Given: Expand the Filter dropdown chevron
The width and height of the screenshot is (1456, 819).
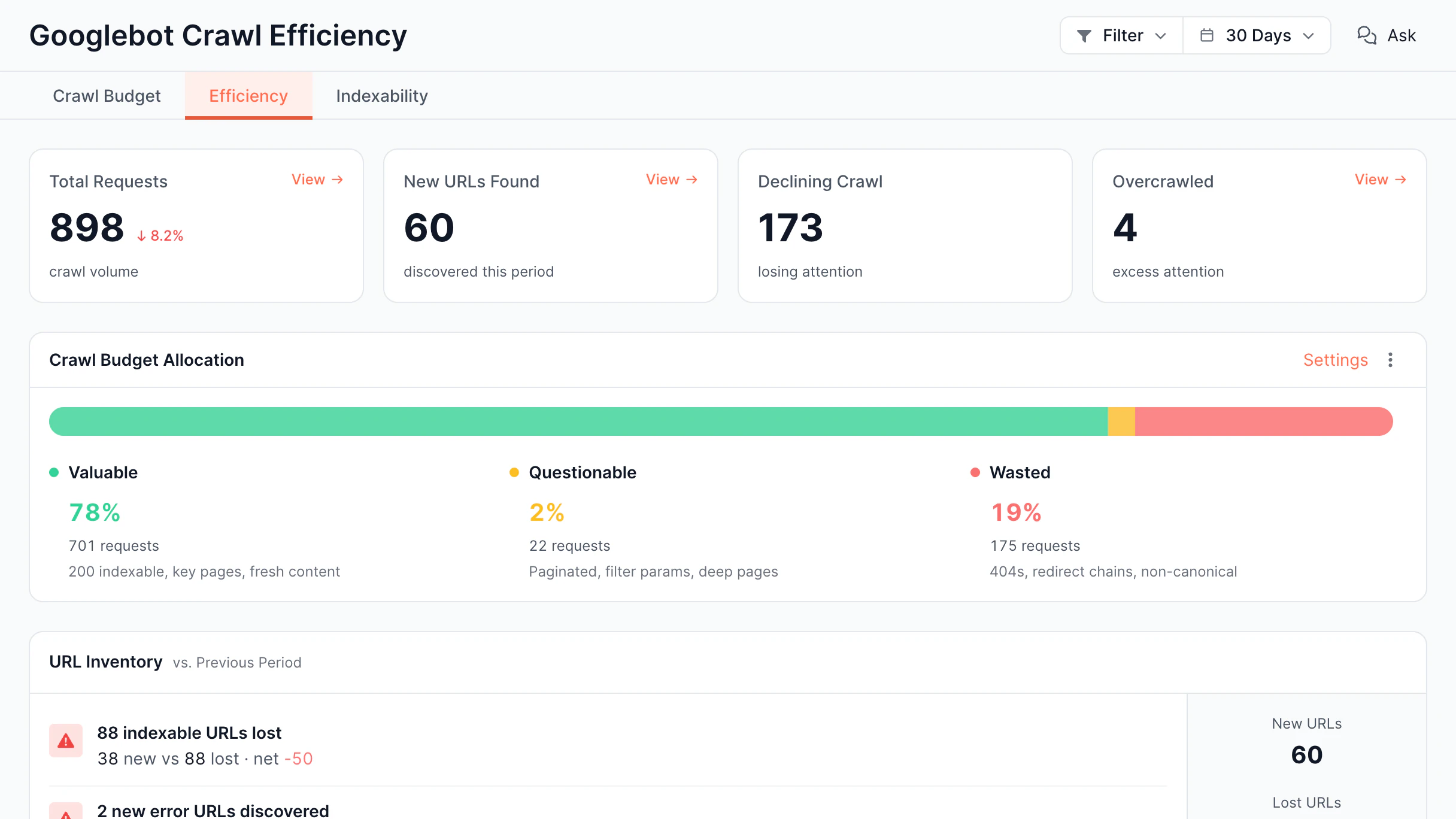Looking at the screenshot, I should coord(1160,36).
